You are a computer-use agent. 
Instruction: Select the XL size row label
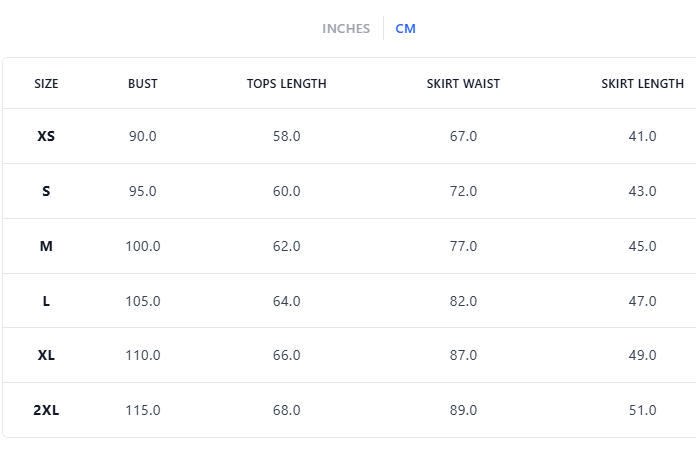[x=46, y=355]
